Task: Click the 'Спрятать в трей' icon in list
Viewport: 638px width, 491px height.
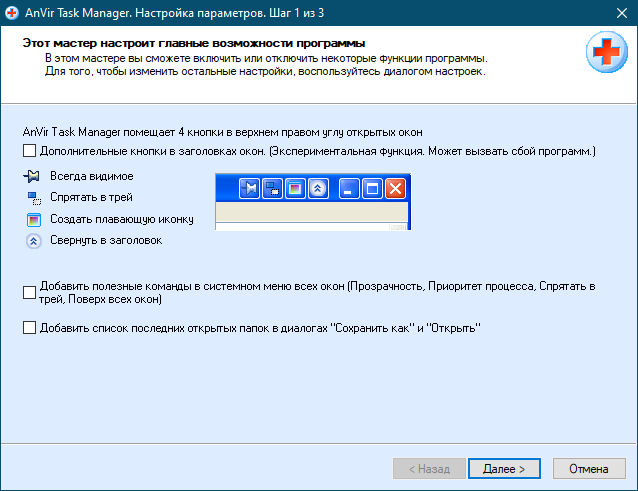Action: pos(34,198)
